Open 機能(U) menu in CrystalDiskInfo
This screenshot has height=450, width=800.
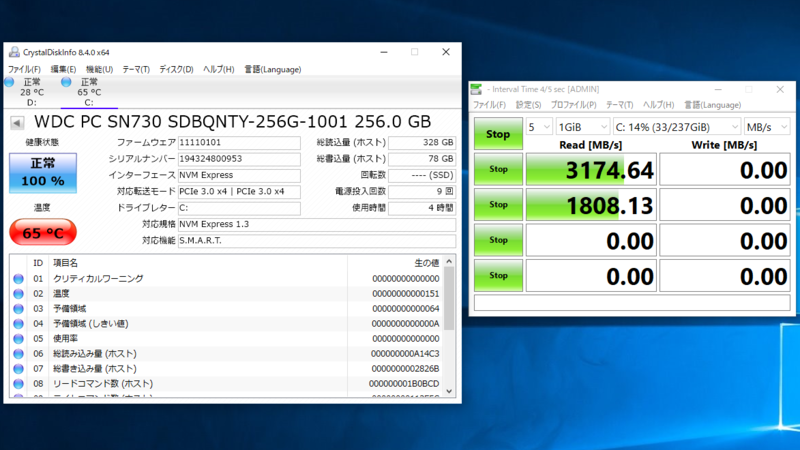click(x=99, y=69)
